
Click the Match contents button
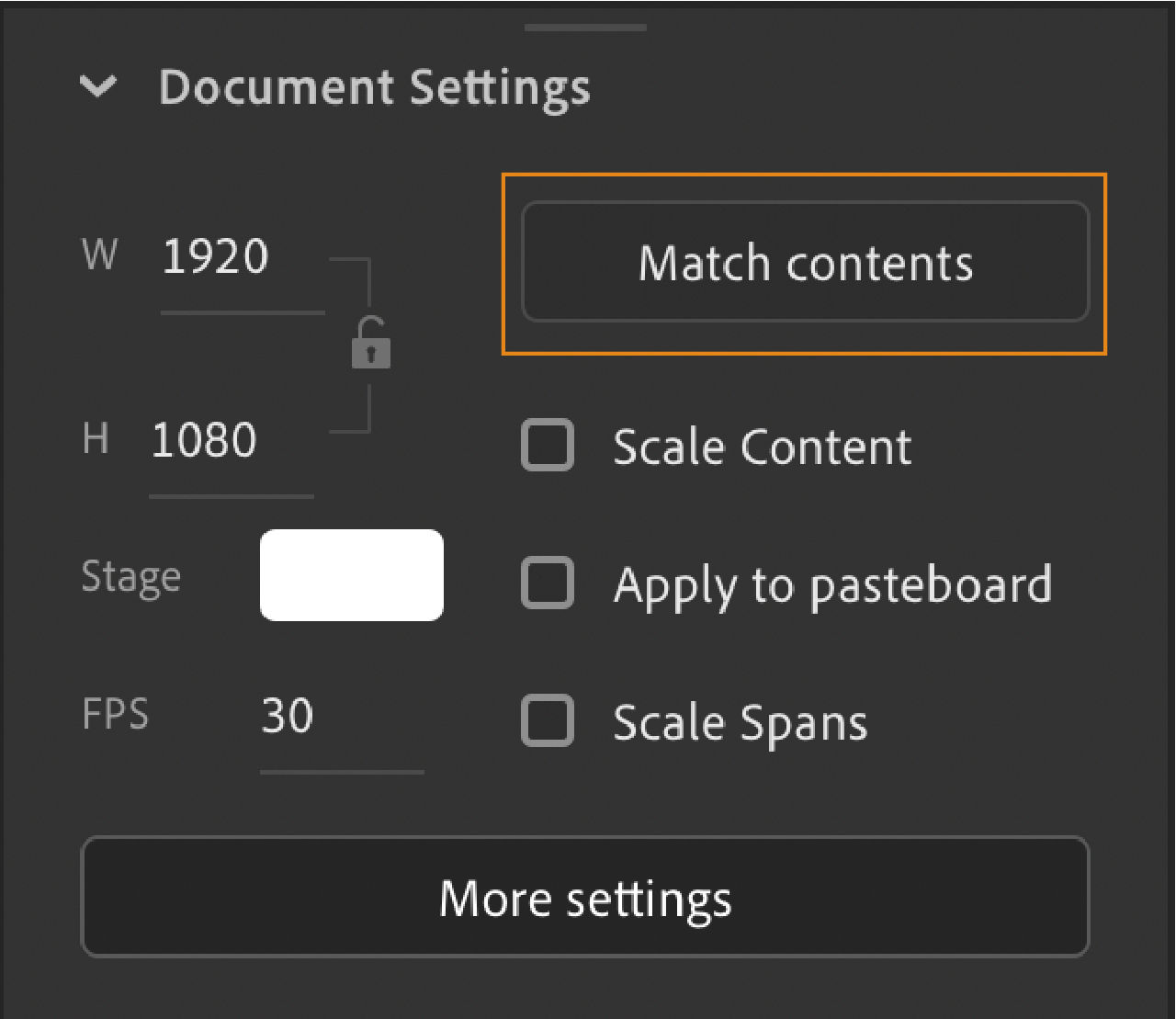tap(805, 263)
